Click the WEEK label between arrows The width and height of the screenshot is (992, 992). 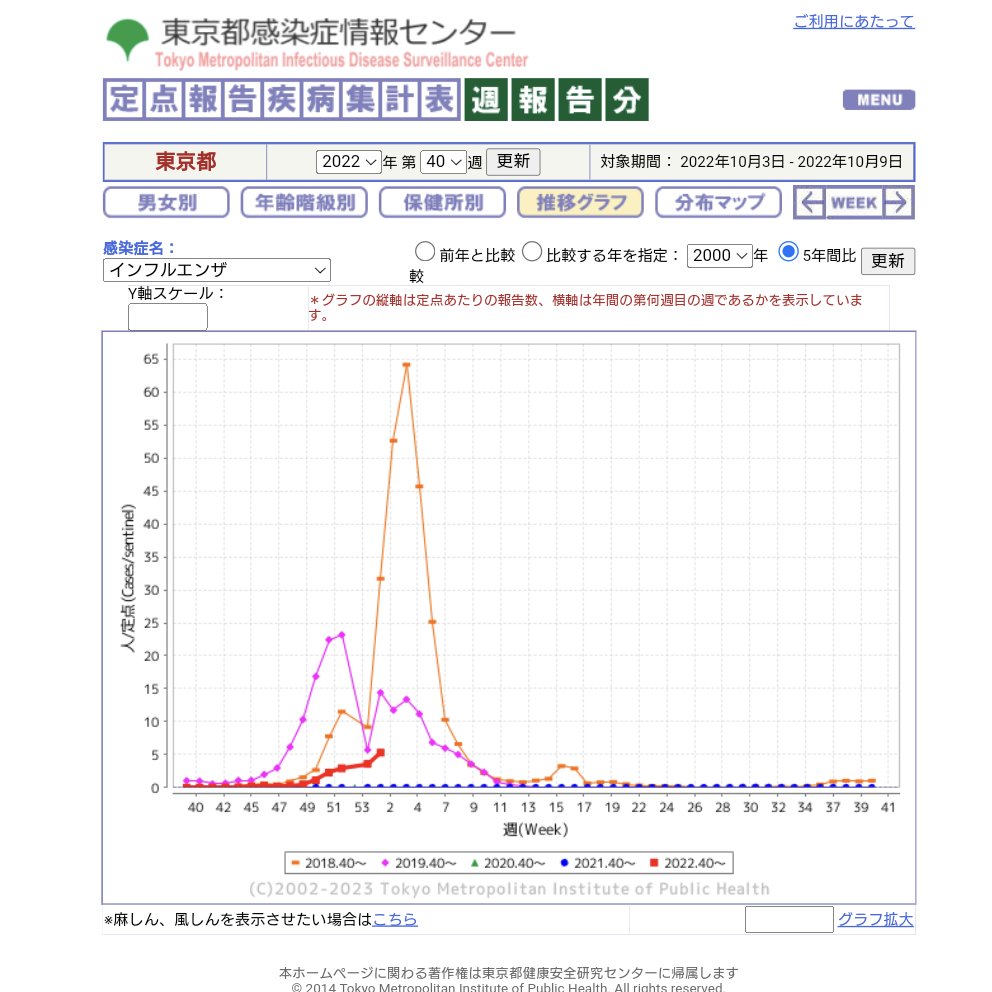tap(854, 203)
